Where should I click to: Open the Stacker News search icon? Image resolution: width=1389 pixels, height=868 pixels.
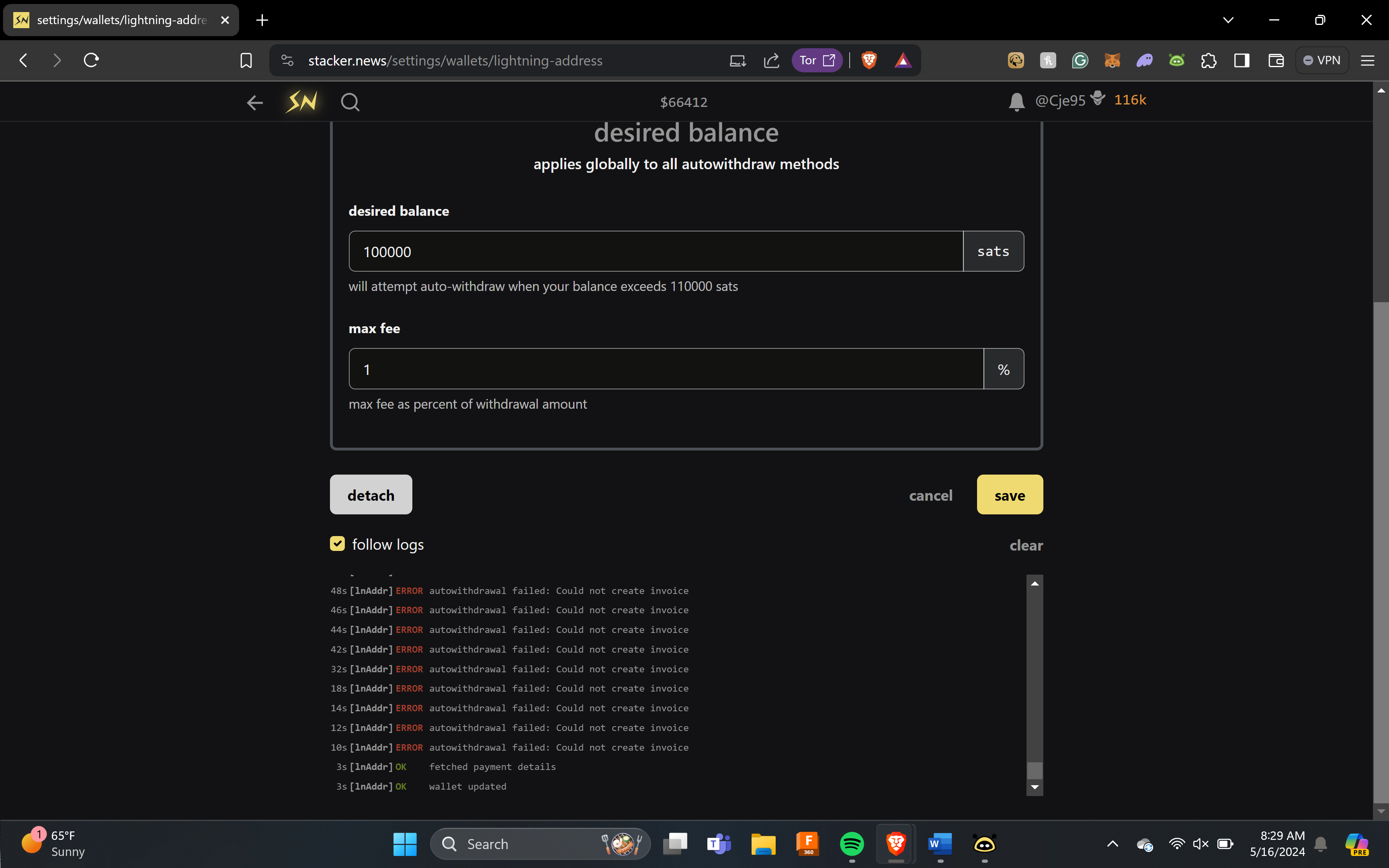click(x=350, y=102)
